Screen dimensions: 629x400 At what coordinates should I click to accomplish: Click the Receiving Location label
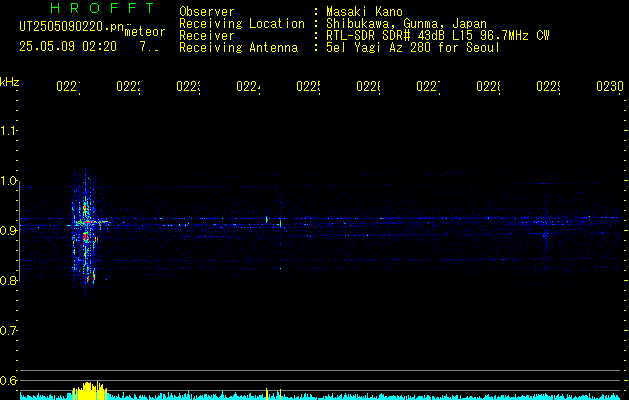(242, 24)
